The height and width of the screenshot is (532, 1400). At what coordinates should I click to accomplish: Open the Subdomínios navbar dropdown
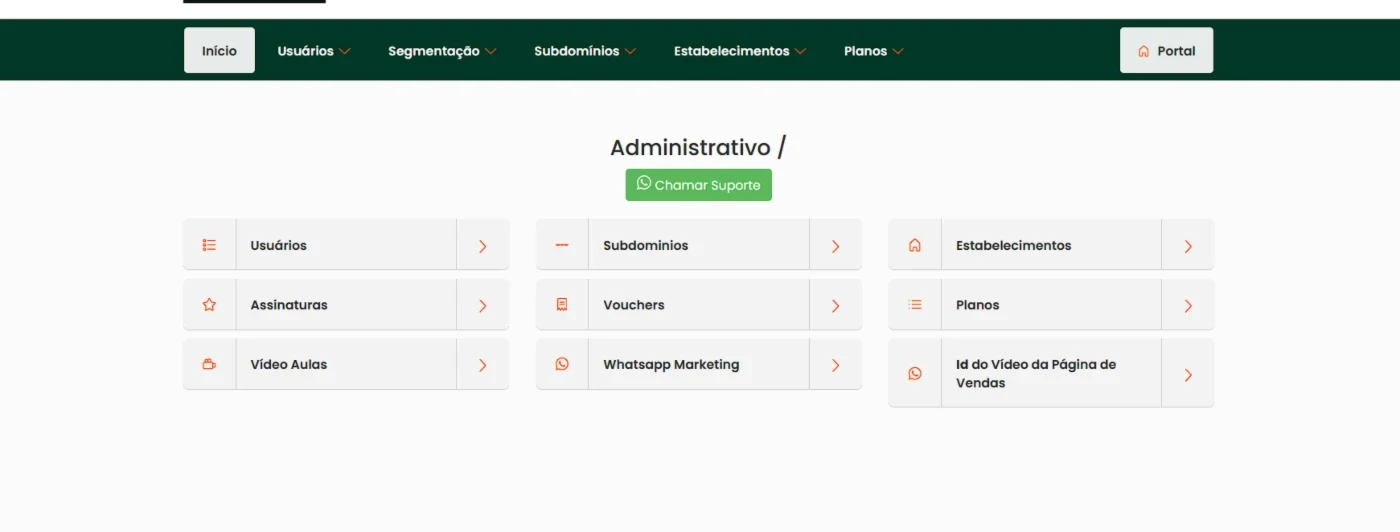585,51
